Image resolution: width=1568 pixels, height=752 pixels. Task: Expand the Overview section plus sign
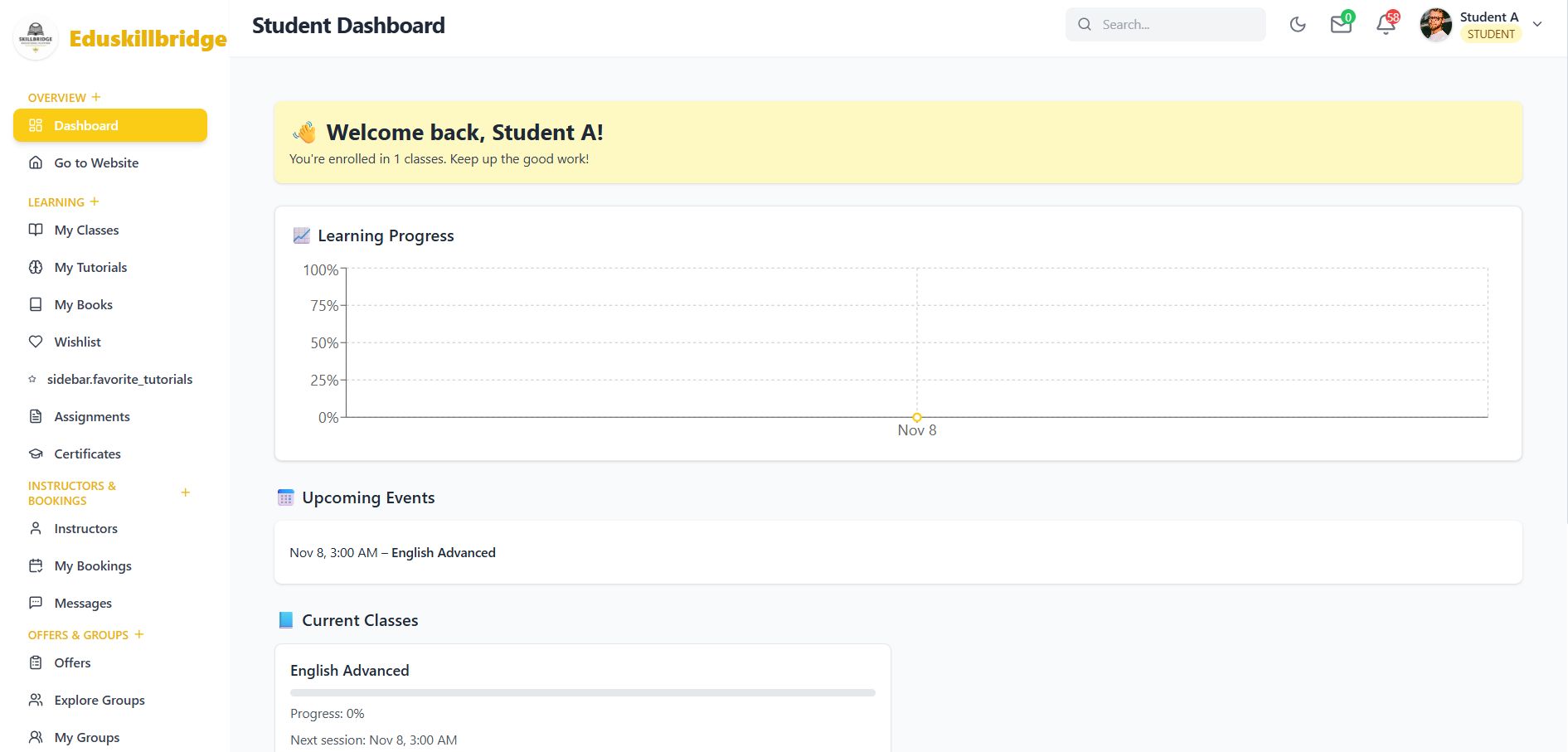pos(96,97)
